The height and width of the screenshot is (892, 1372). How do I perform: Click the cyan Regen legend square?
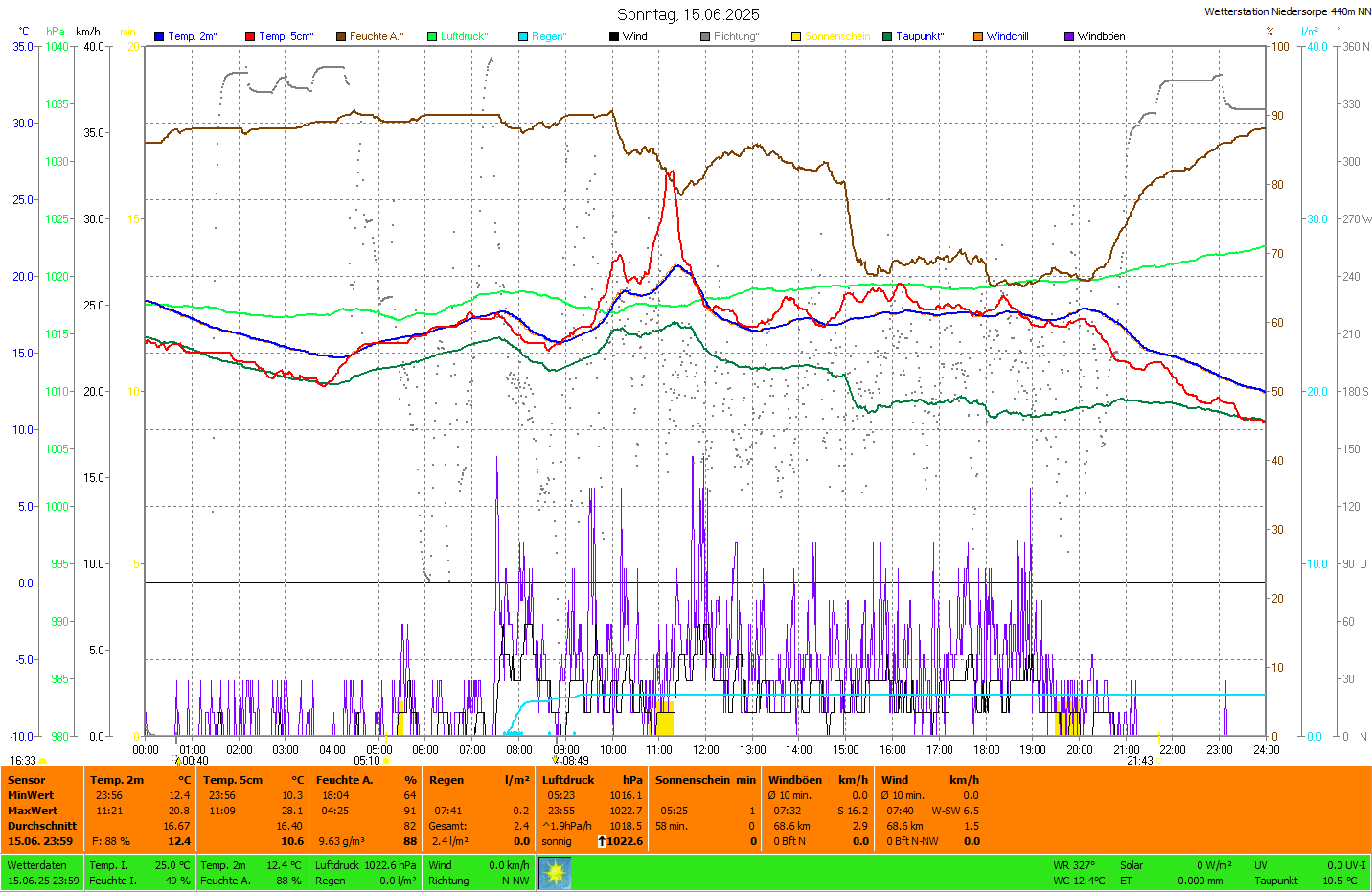coord(523,36)
